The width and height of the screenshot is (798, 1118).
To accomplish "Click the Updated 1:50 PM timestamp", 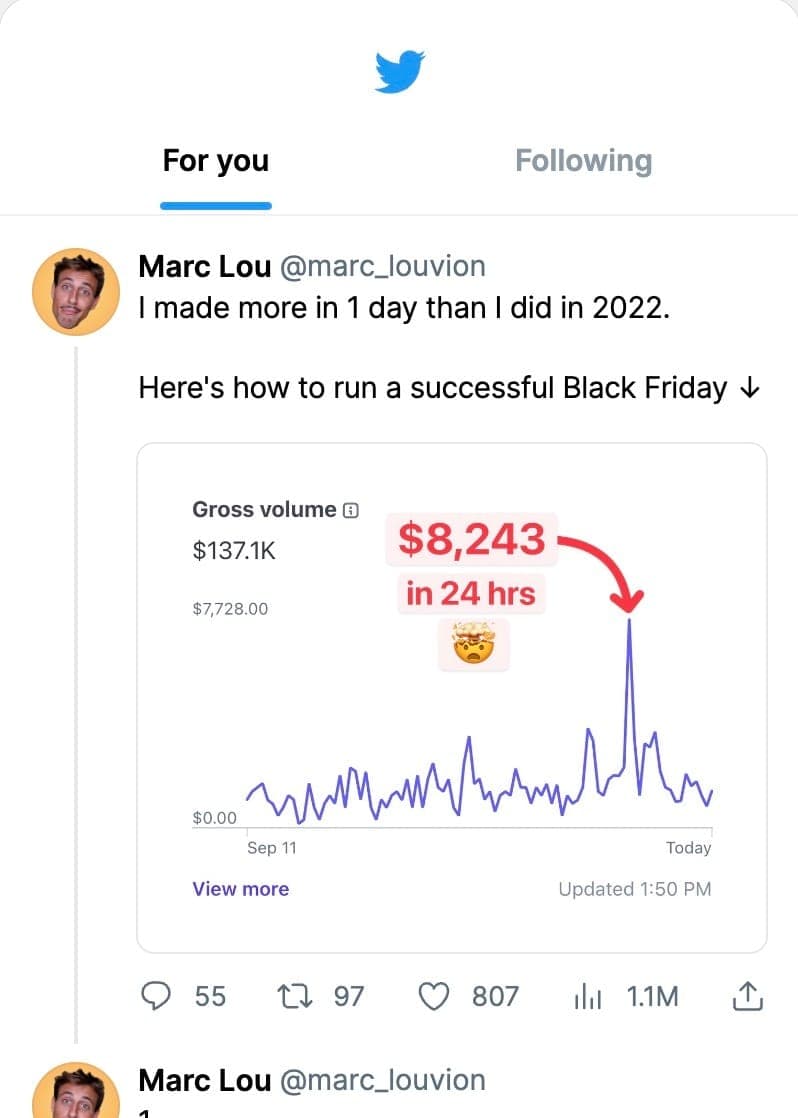I will click(634, 889).
